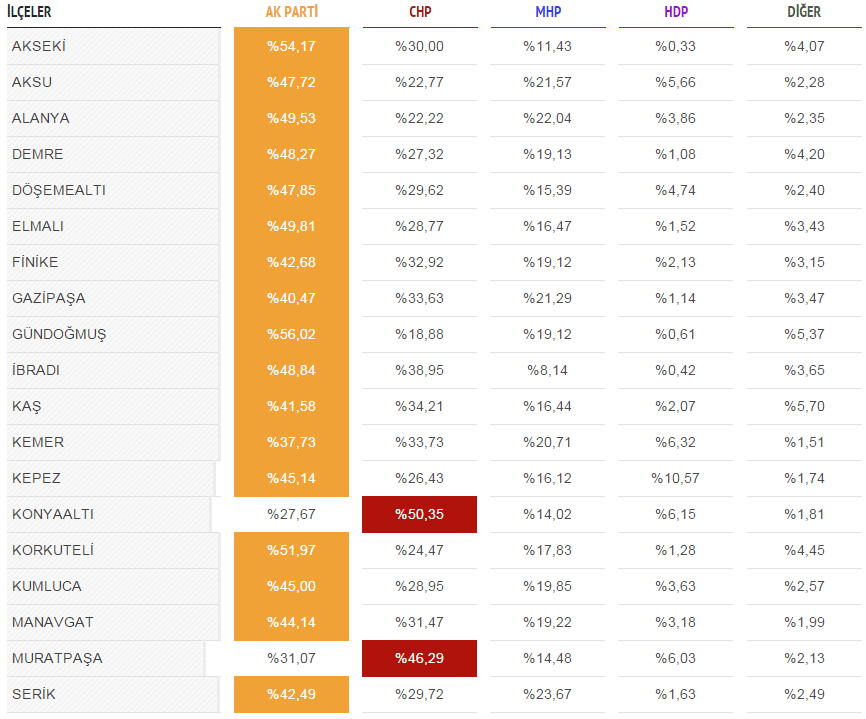Click the KAŞ DİĞER value %5,70
This screenshot has width=866, height=719.
804,406
